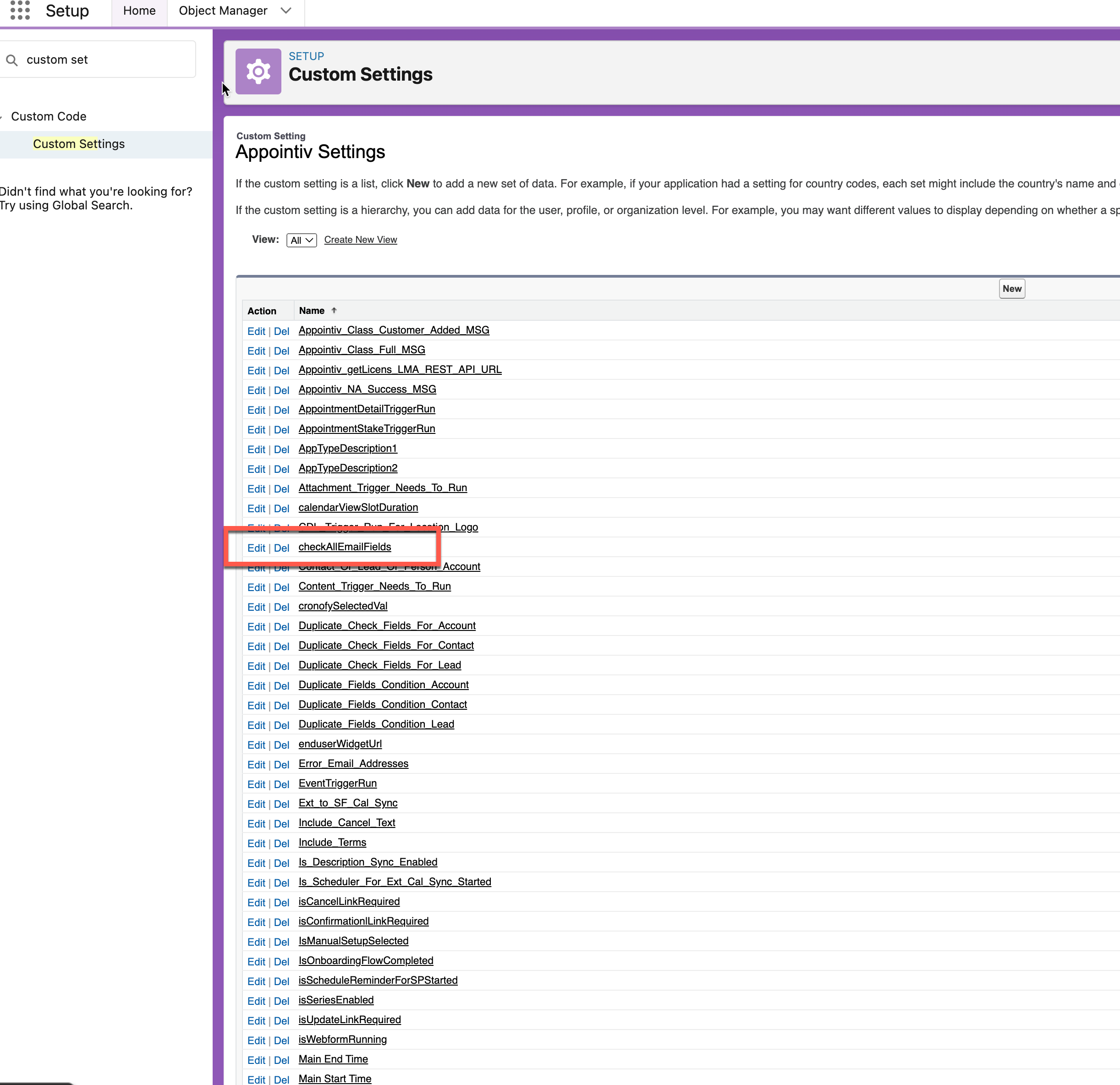
Task: Open the View dropdown set to All
Action: [301, 240]
